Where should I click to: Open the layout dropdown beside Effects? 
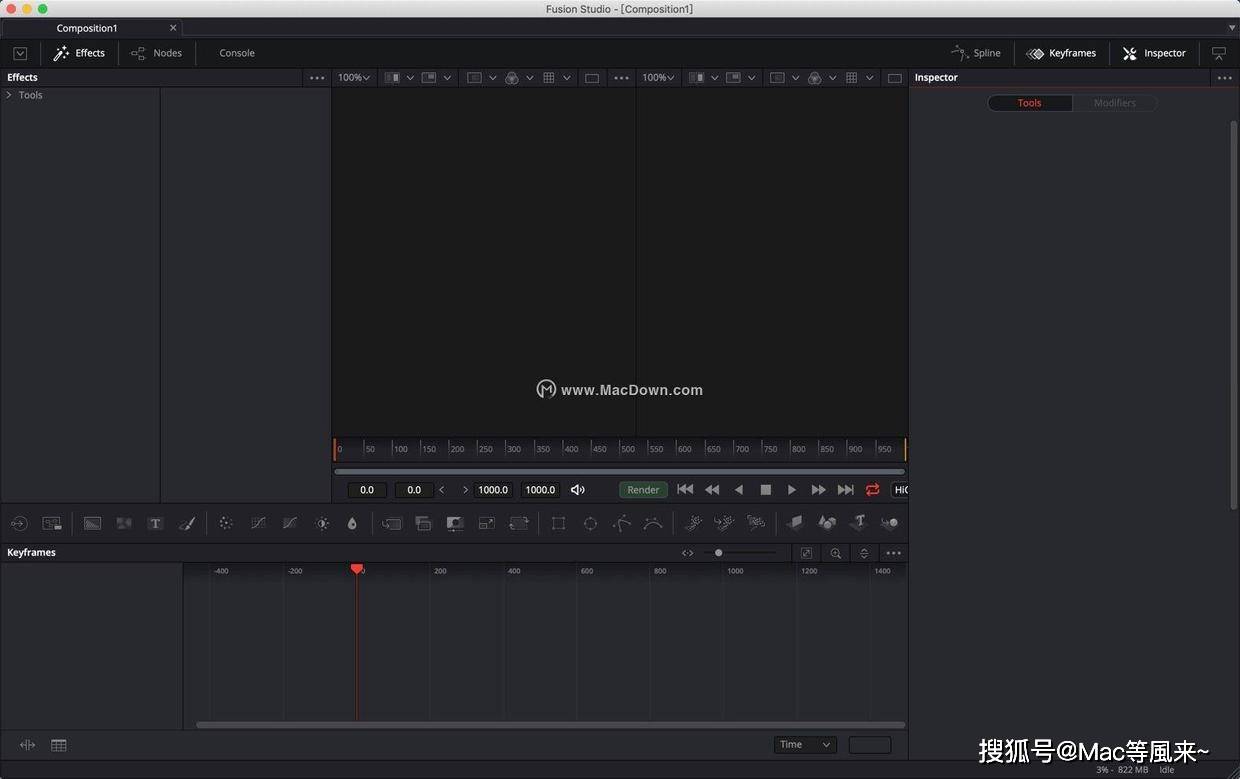tap(20, 53)
